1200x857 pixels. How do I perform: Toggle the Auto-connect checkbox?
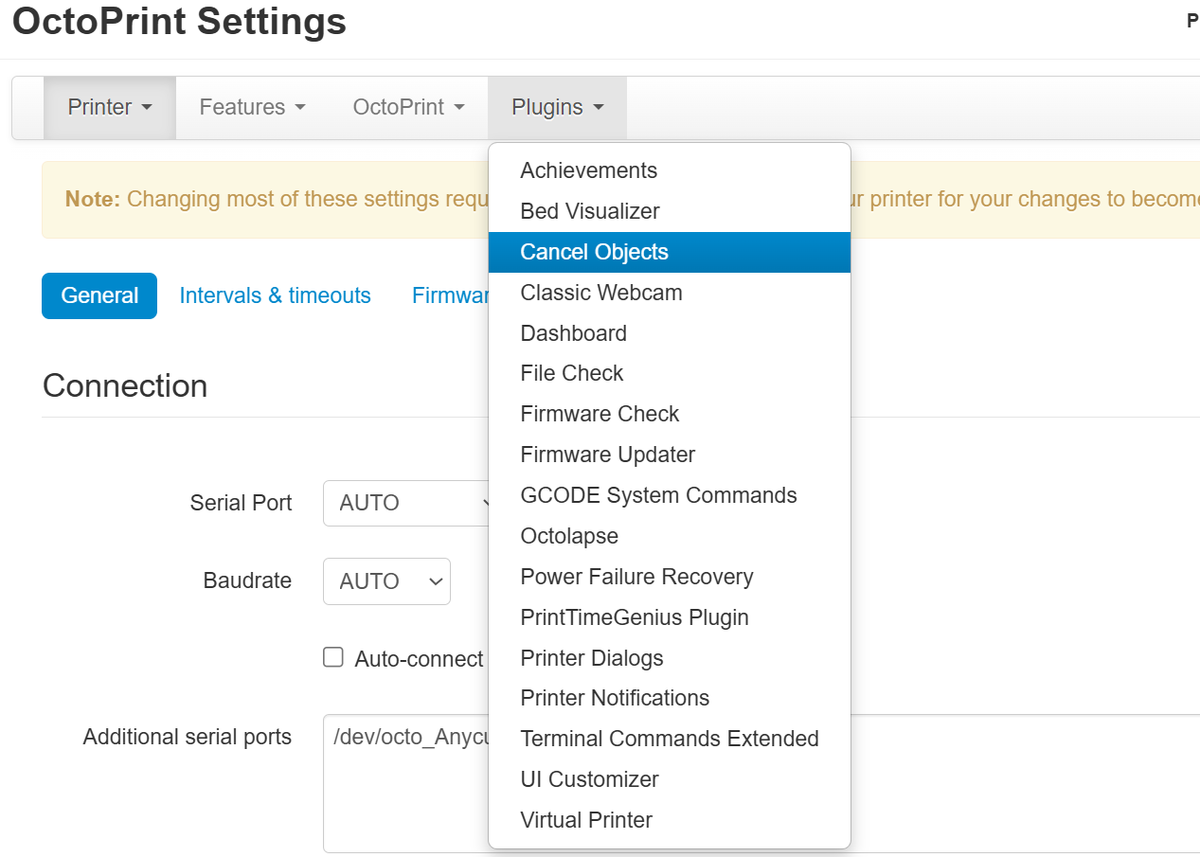(x=333, y=658)
